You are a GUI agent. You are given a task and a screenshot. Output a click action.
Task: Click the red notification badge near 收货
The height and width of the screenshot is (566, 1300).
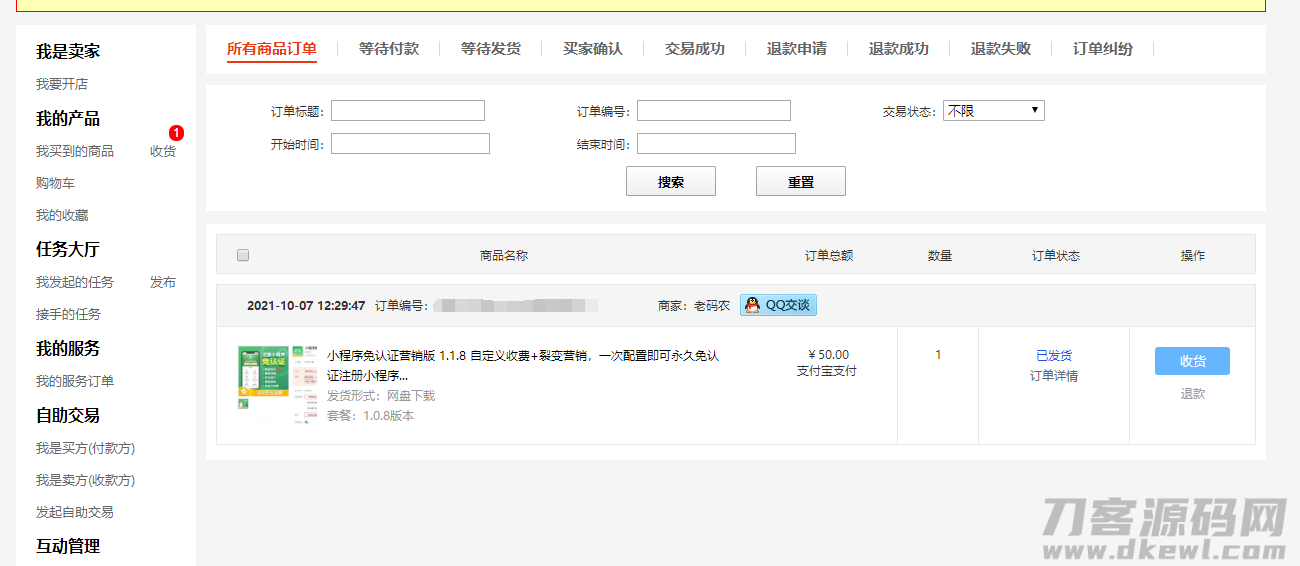(176, 133)
